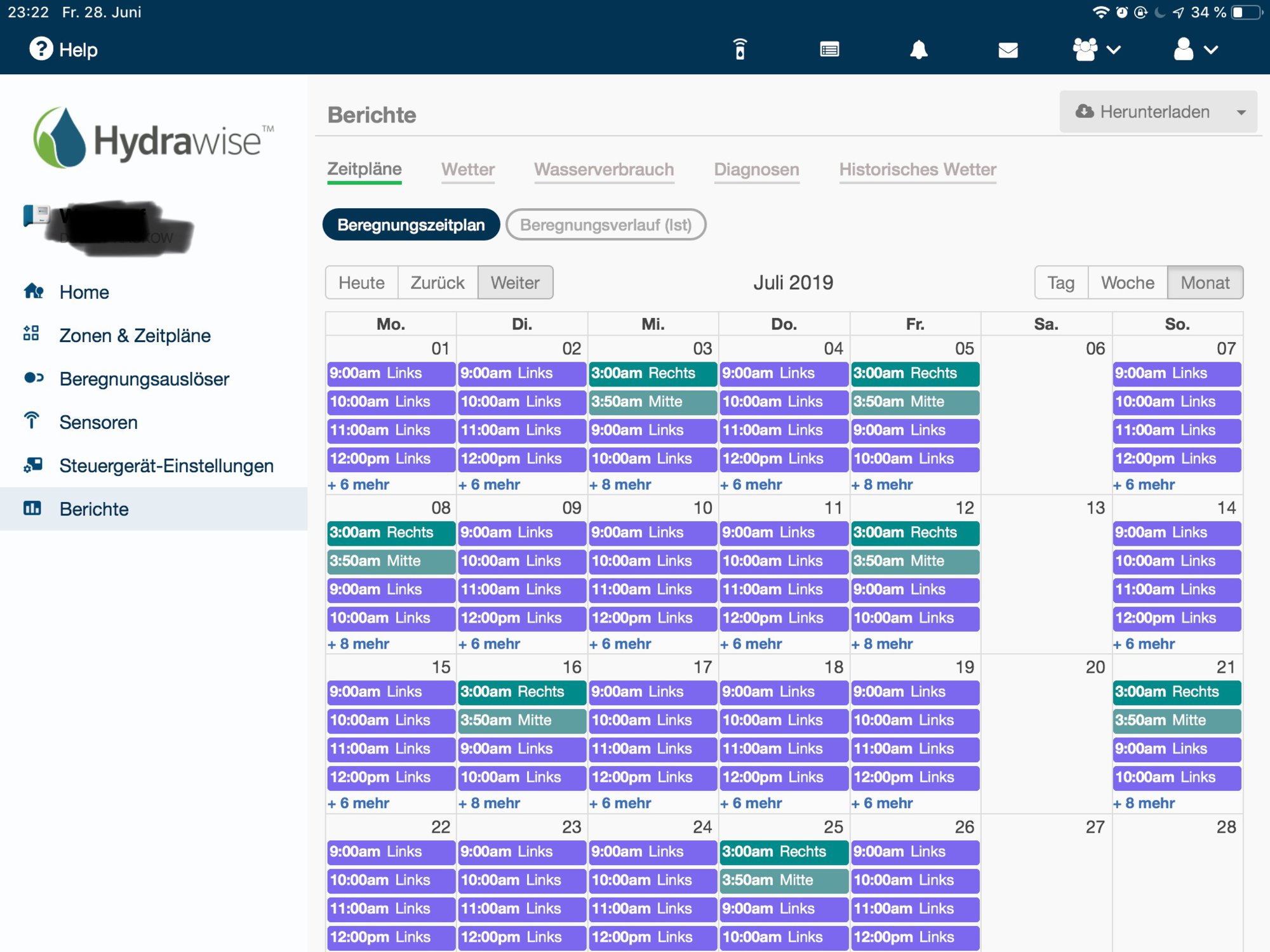Select Beregnungszeitplan view toggle

pyautogui.click(x=411, y=225)
